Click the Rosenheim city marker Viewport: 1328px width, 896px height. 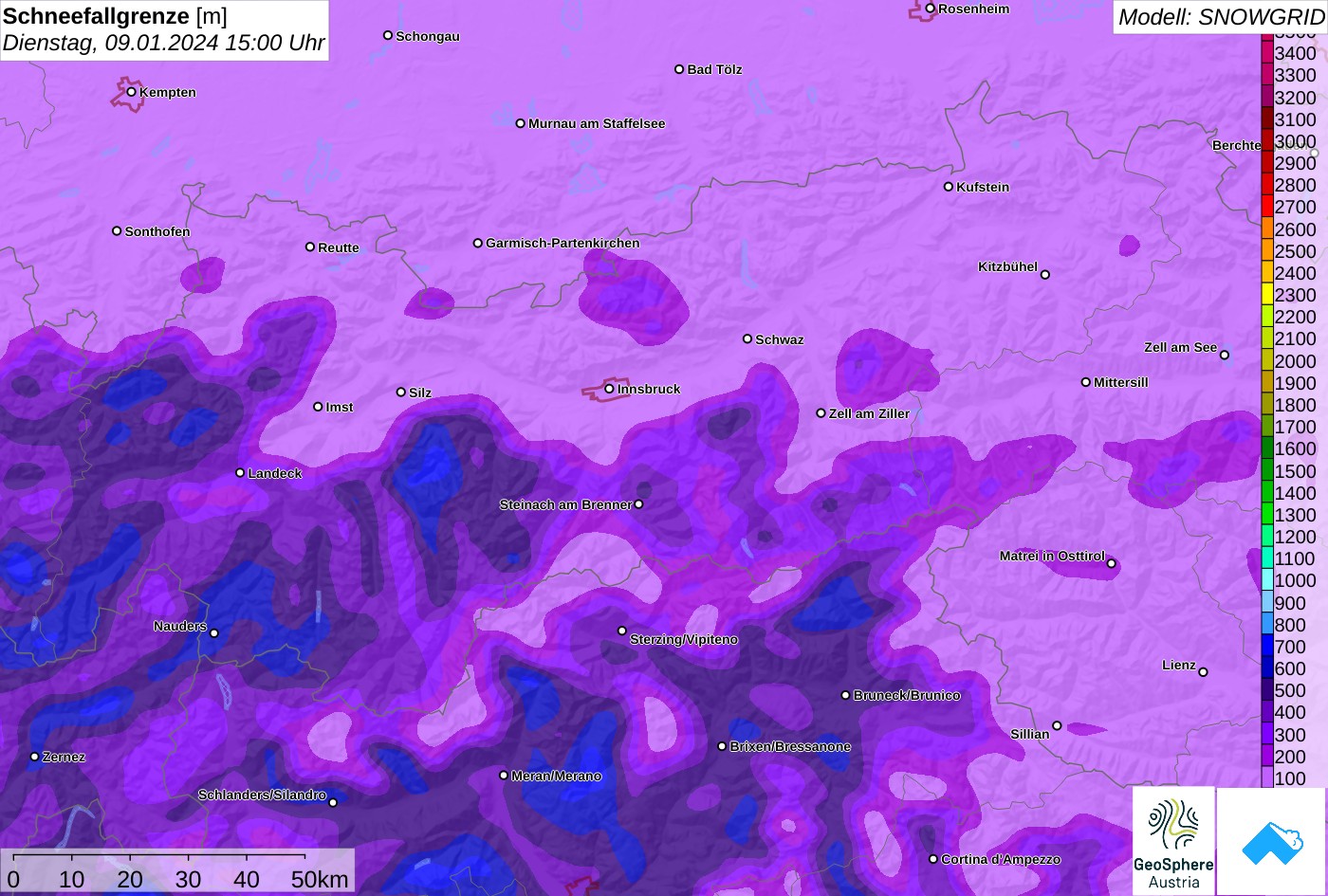tap(931, 9)
